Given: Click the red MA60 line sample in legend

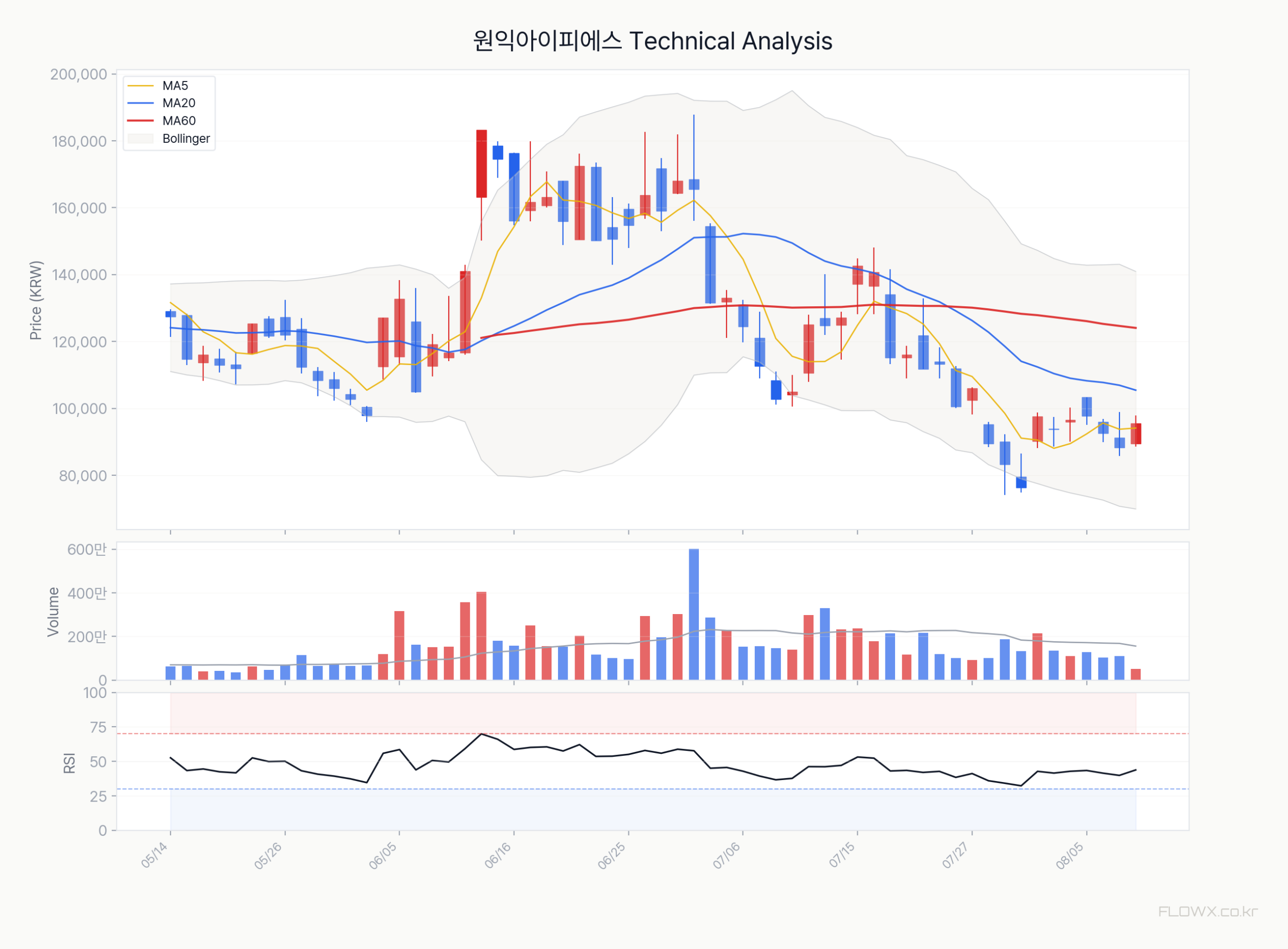Looking at the screenshot, I should tap(141, 121).
